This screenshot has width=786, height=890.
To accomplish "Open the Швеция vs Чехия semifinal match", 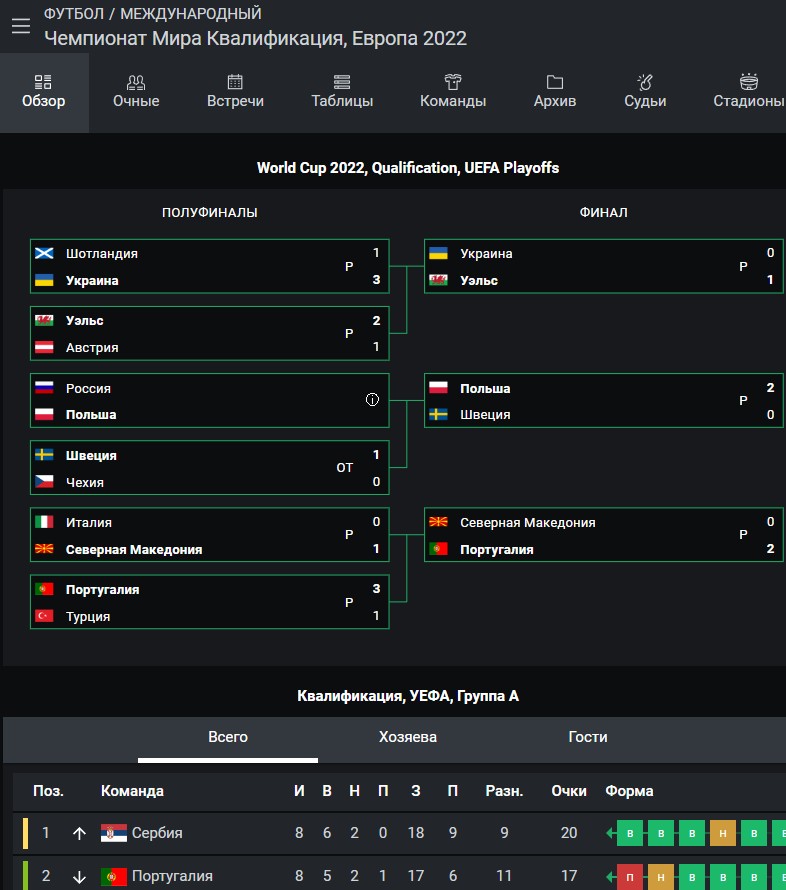I will [209, 468].
